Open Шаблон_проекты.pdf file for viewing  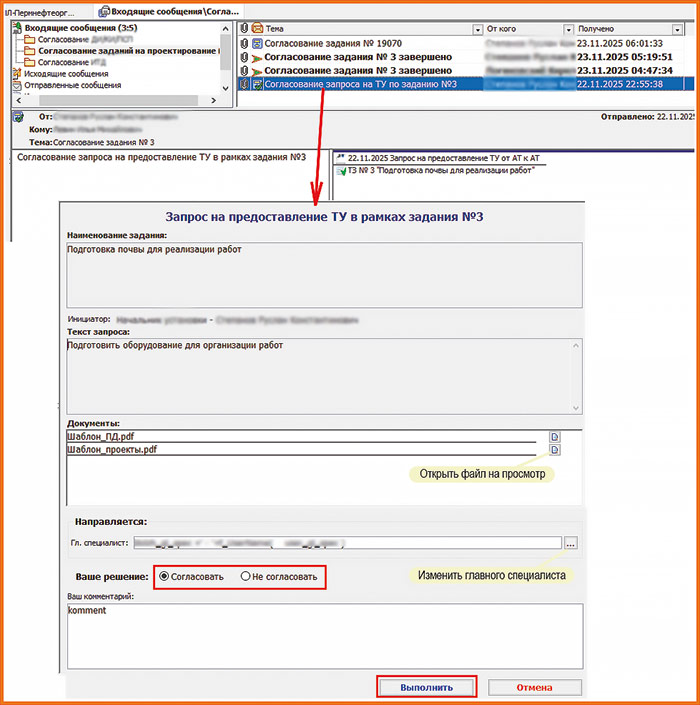point(556,450)
